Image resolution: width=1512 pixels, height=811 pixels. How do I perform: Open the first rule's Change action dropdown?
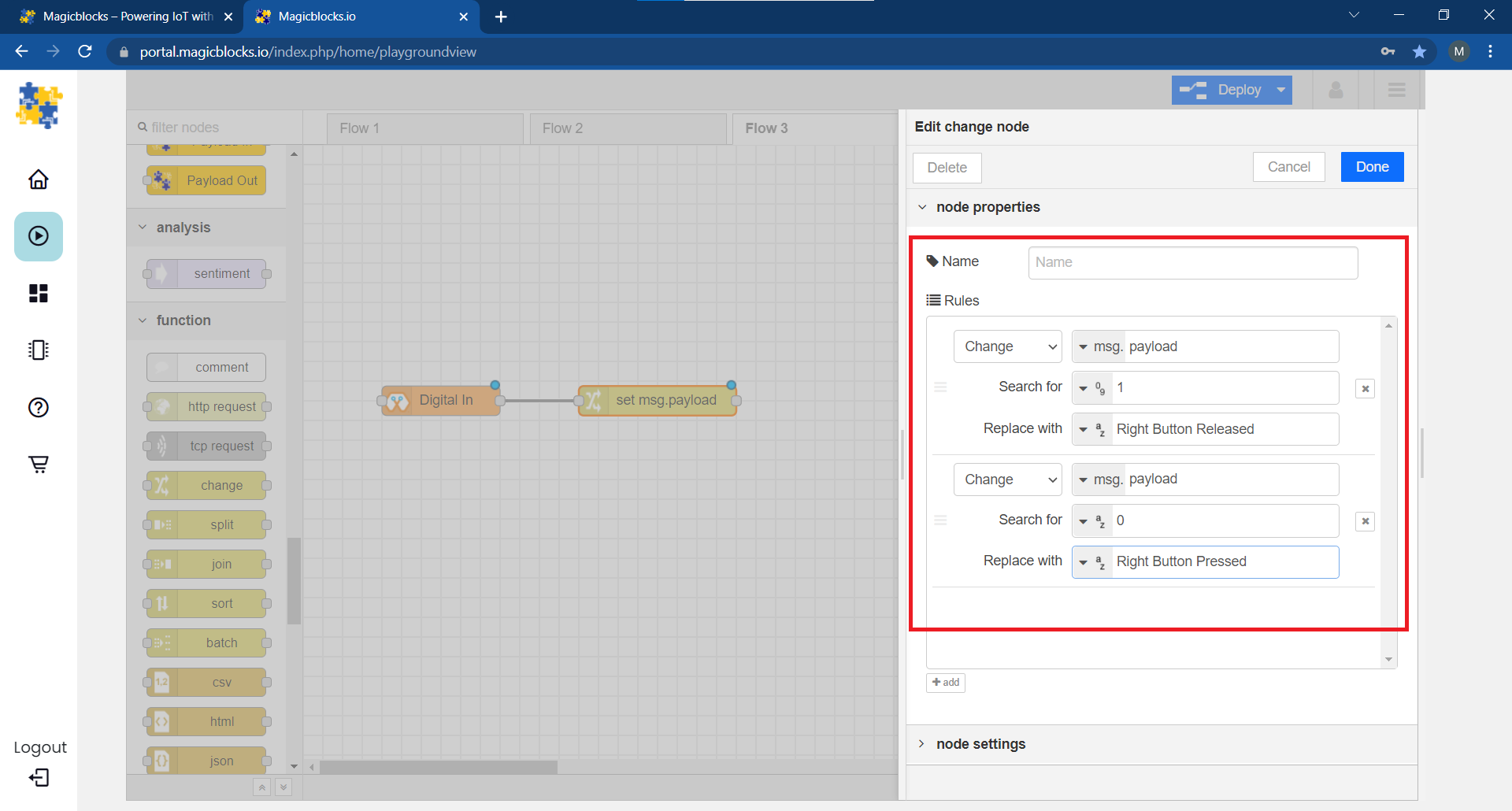click(1007, 346)
